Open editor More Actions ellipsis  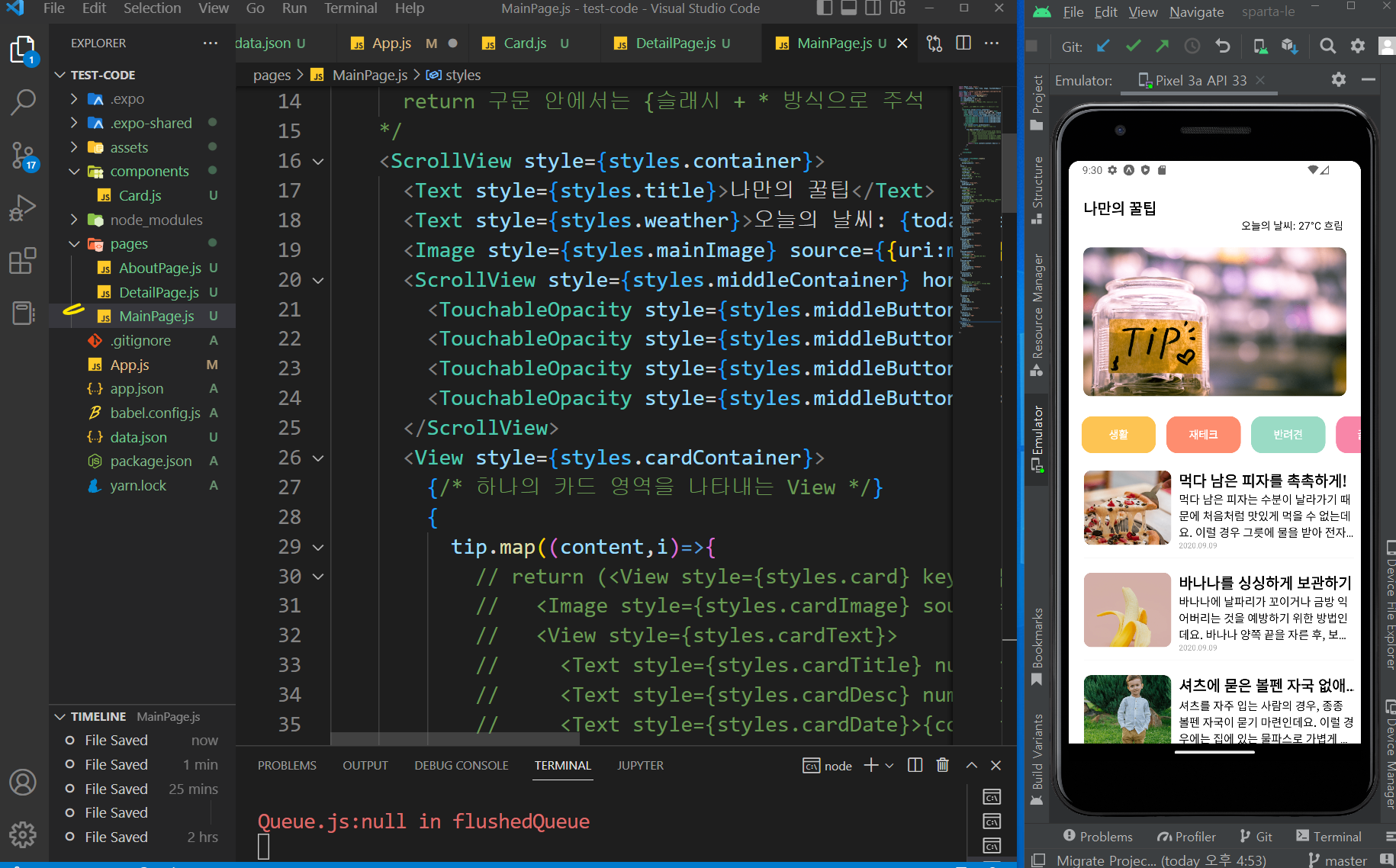click(992, 43)
